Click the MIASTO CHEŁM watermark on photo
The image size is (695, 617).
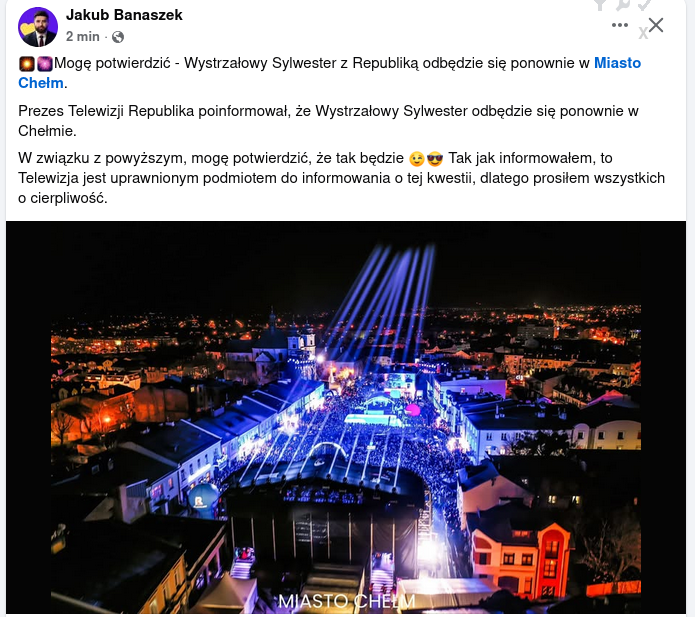click(347, 601)
